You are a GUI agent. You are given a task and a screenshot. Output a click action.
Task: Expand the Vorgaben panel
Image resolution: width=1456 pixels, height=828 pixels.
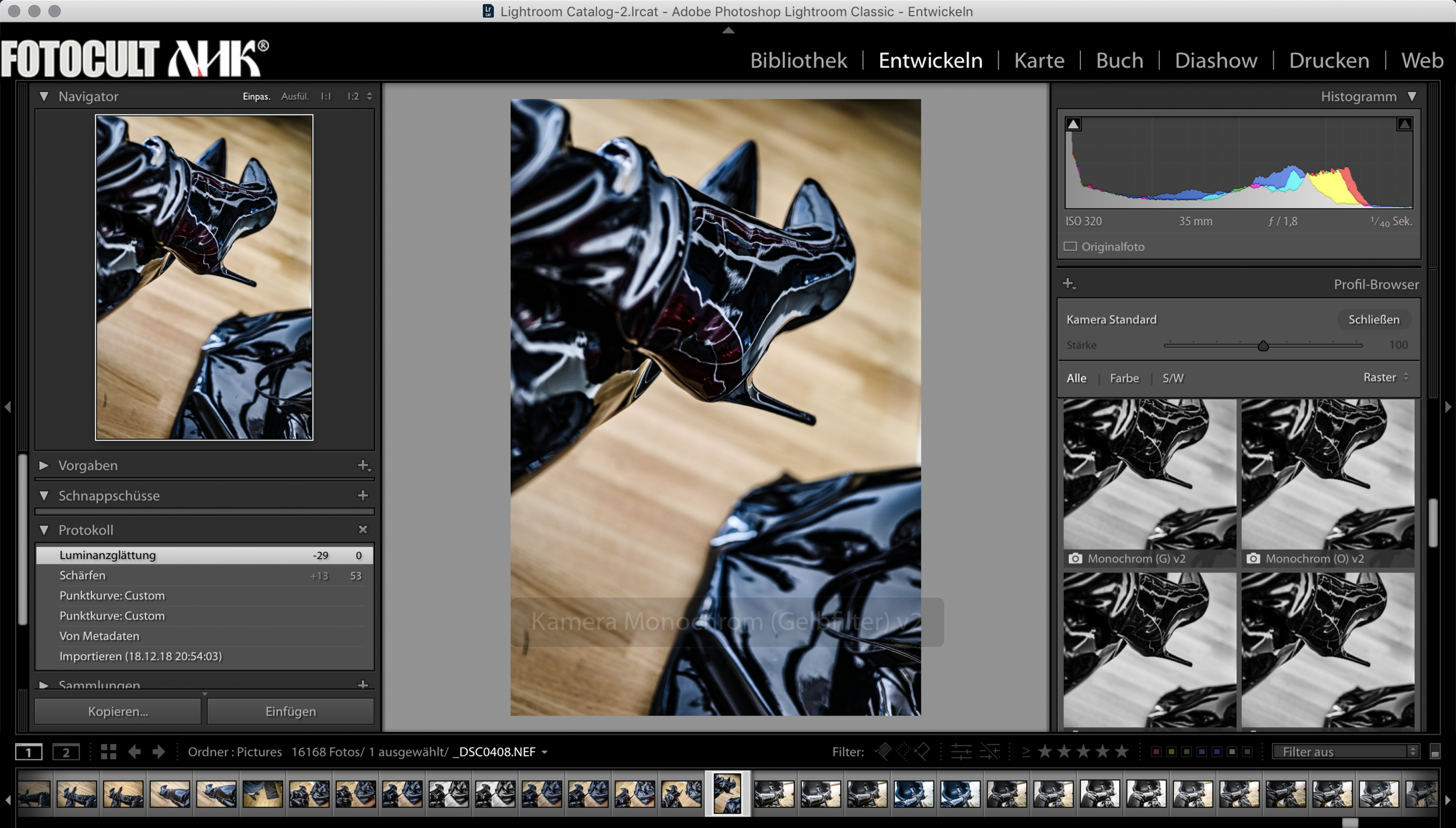point(44,465)
